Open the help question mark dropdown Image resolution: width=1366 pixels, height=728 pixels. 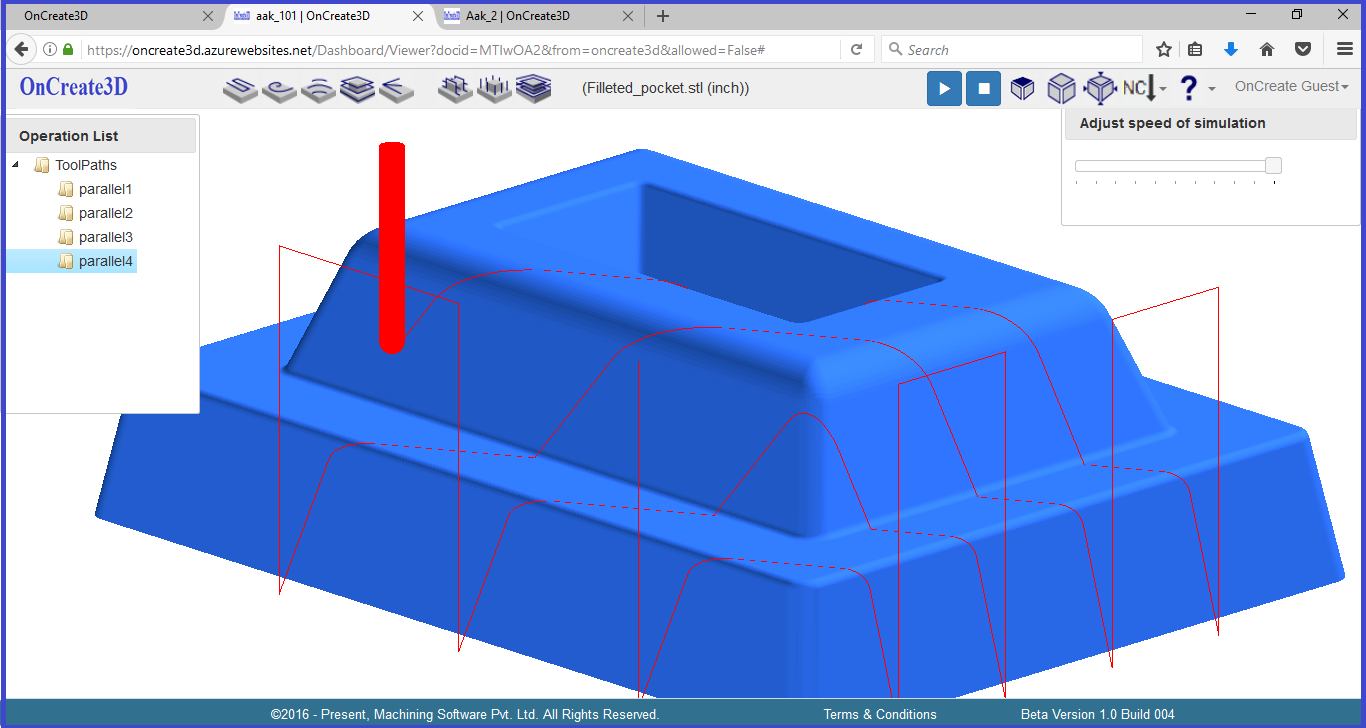click(1196, 89)
